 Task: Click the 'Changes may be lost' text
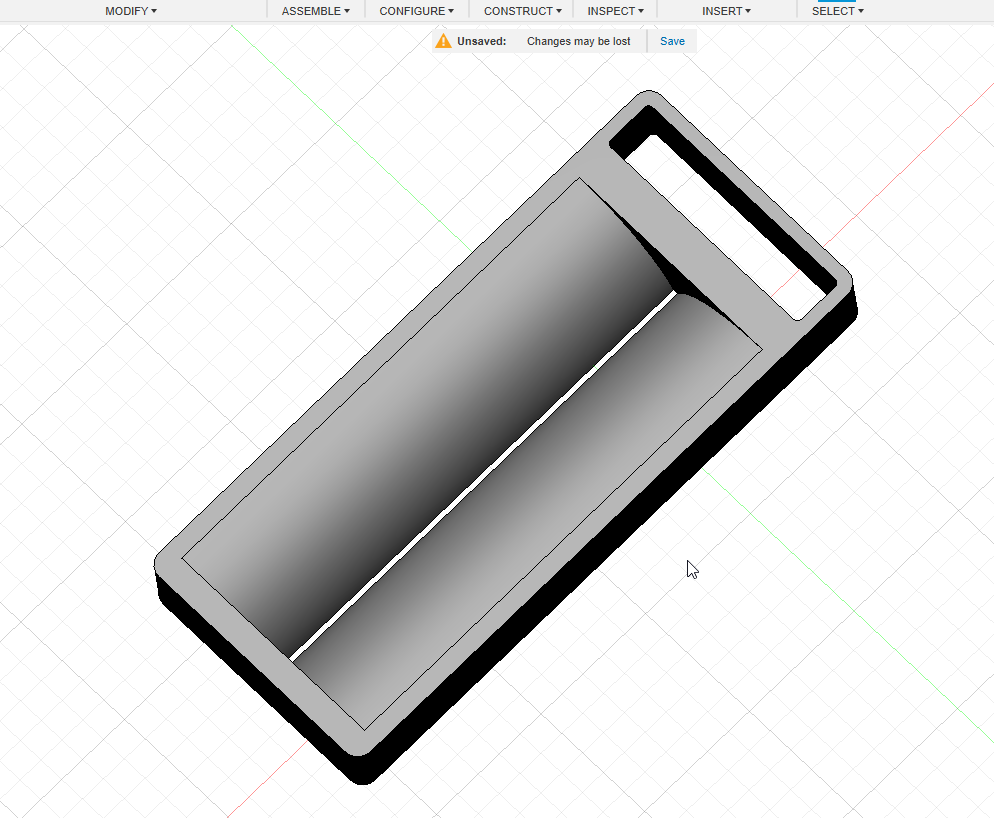(x=578, y=41)
